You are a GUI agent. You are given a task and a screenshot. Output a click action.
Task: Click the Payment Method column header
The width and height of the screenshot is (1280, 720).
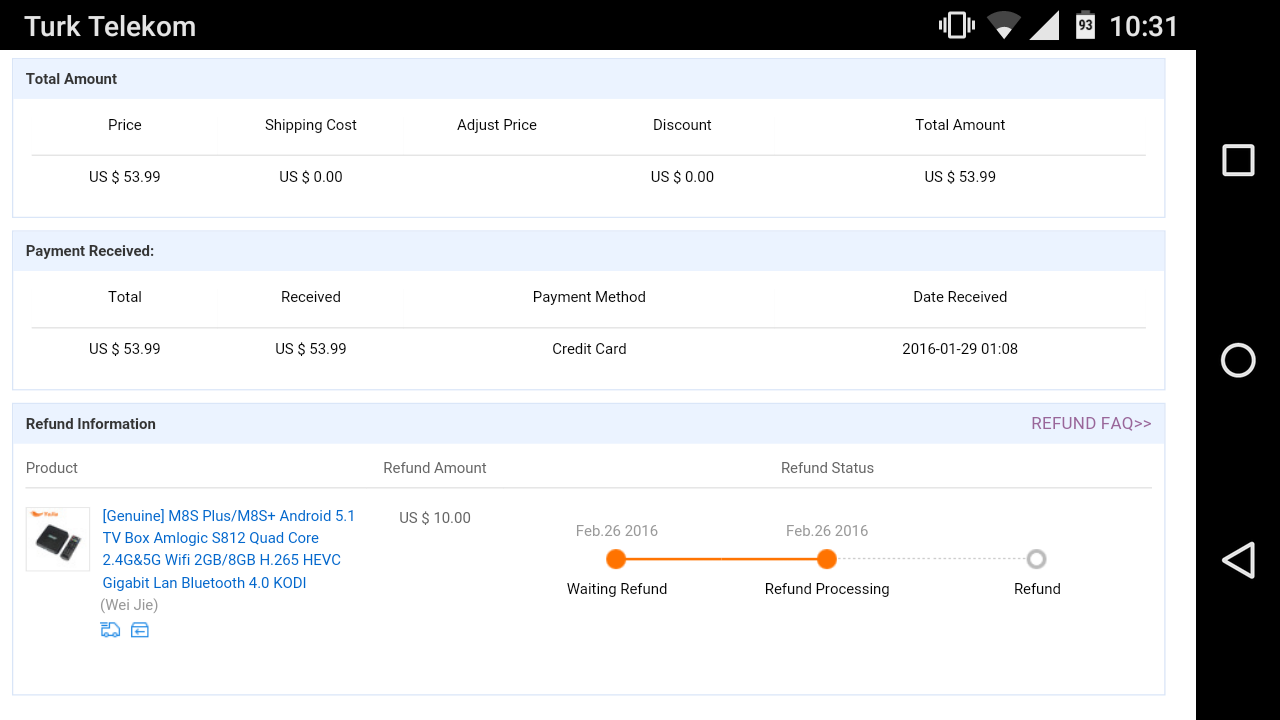pos(589,297)
